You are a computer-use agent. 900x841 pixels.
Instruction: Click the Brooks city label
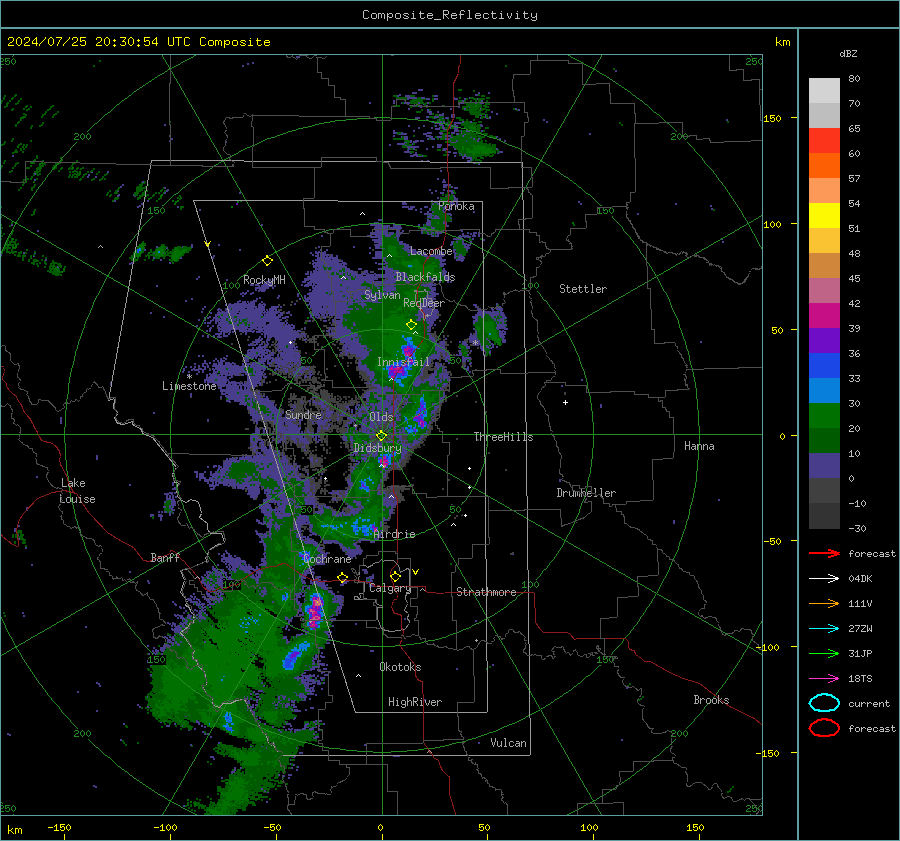point(711,700)
